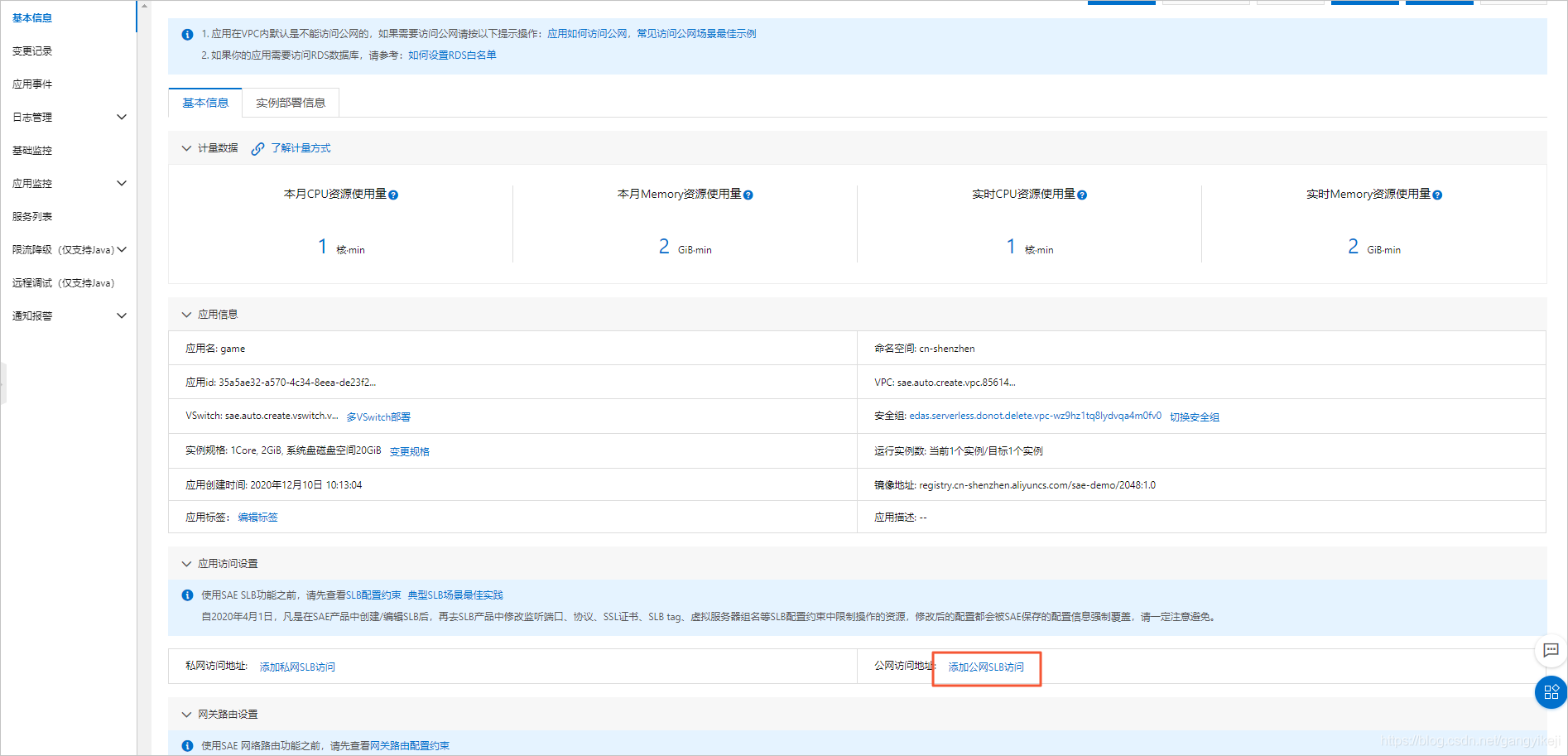Click help icon for 实时CPU资源使用量
Viewport: 1568px width, 756px height.
[1082, 195]
